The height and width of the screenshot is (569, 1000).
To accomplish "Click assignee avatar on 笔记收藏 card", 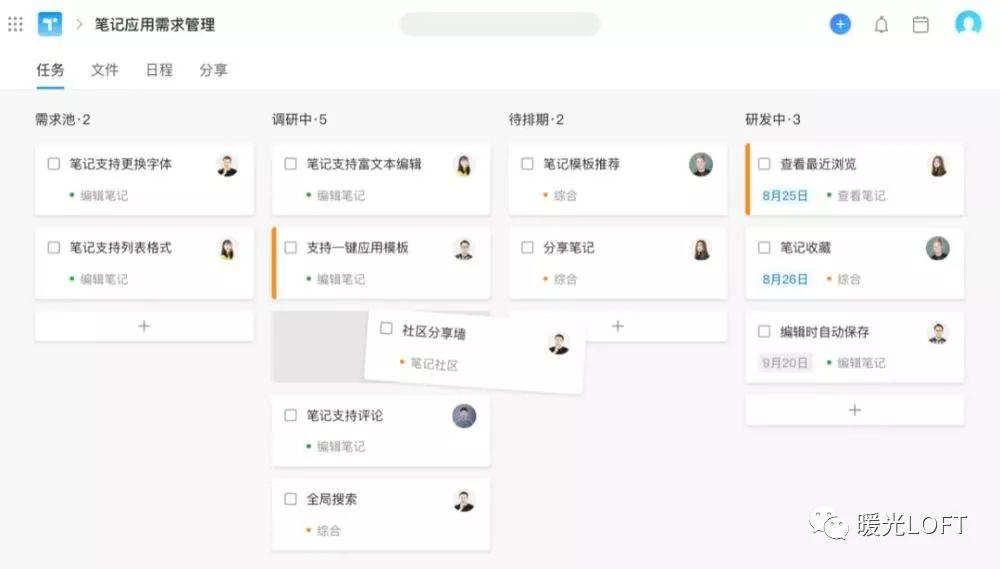I will pos(938,248).
